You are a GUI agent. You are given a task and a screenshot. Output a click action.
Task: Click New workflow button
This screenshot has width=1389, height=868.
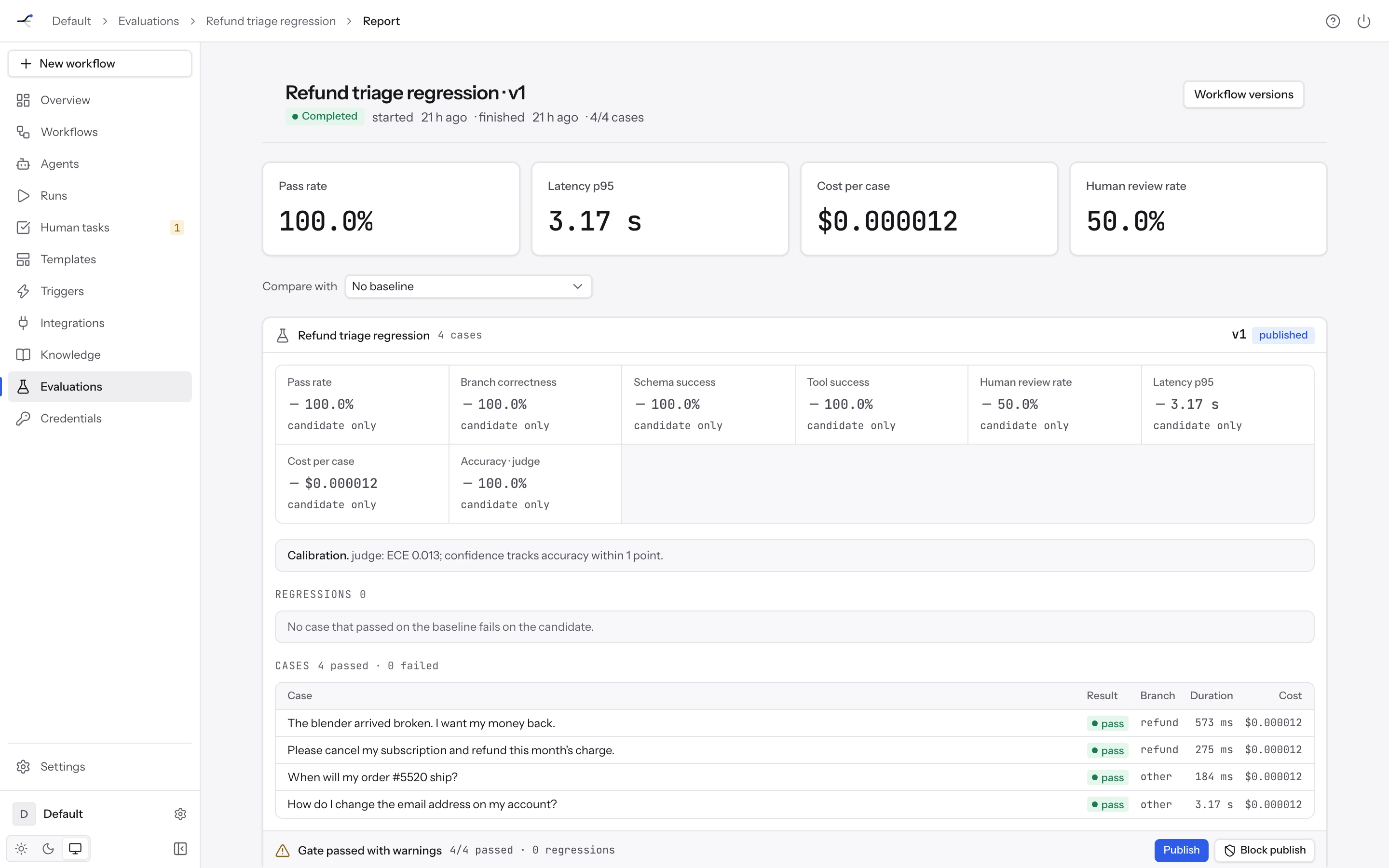click(100, 64)
